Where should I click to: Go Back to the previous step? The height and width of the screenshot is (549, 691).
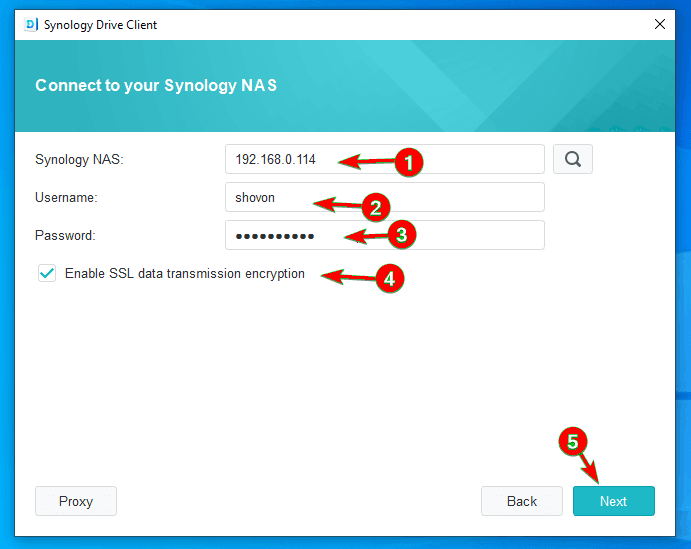[x=522, y=501]
